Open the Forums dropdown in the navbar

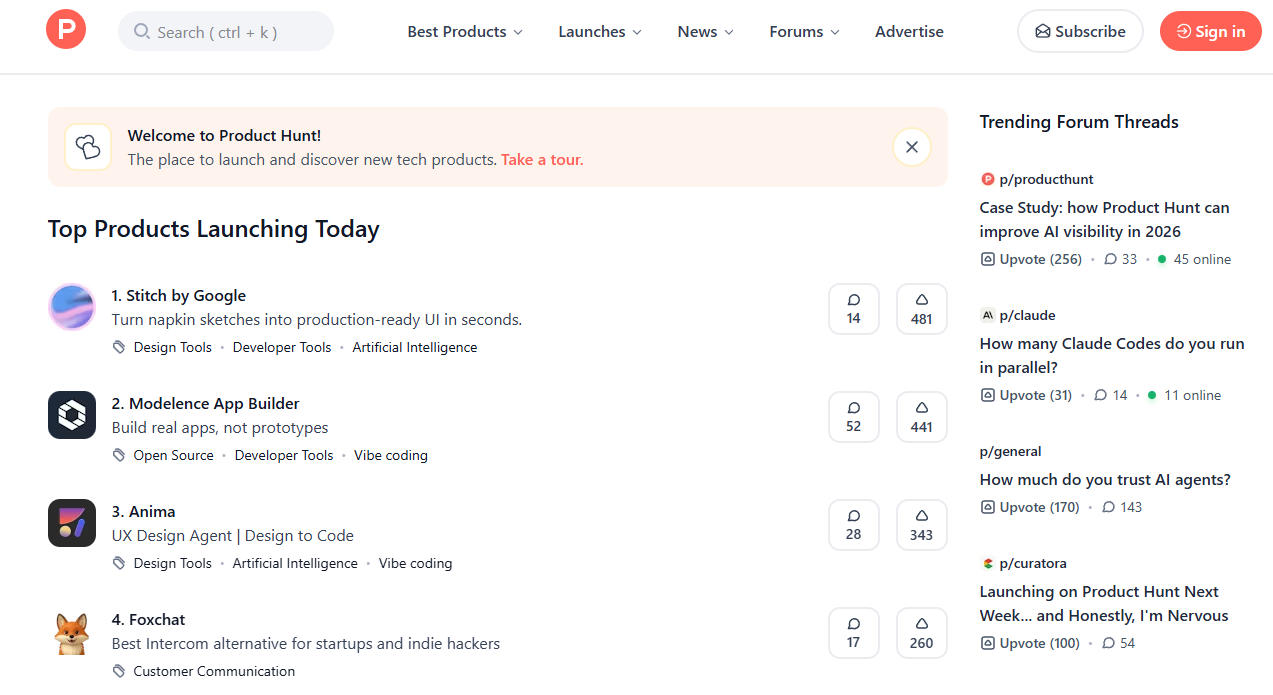[x=804, y=32]
